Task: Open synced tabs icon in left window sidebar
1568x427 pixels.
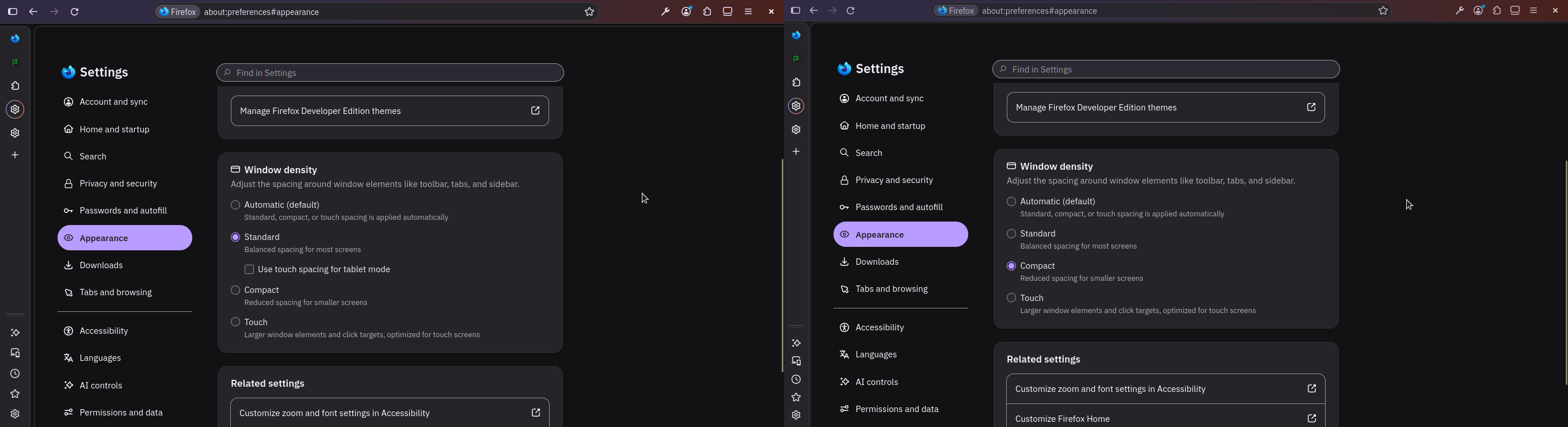Action: pos(15,353)
